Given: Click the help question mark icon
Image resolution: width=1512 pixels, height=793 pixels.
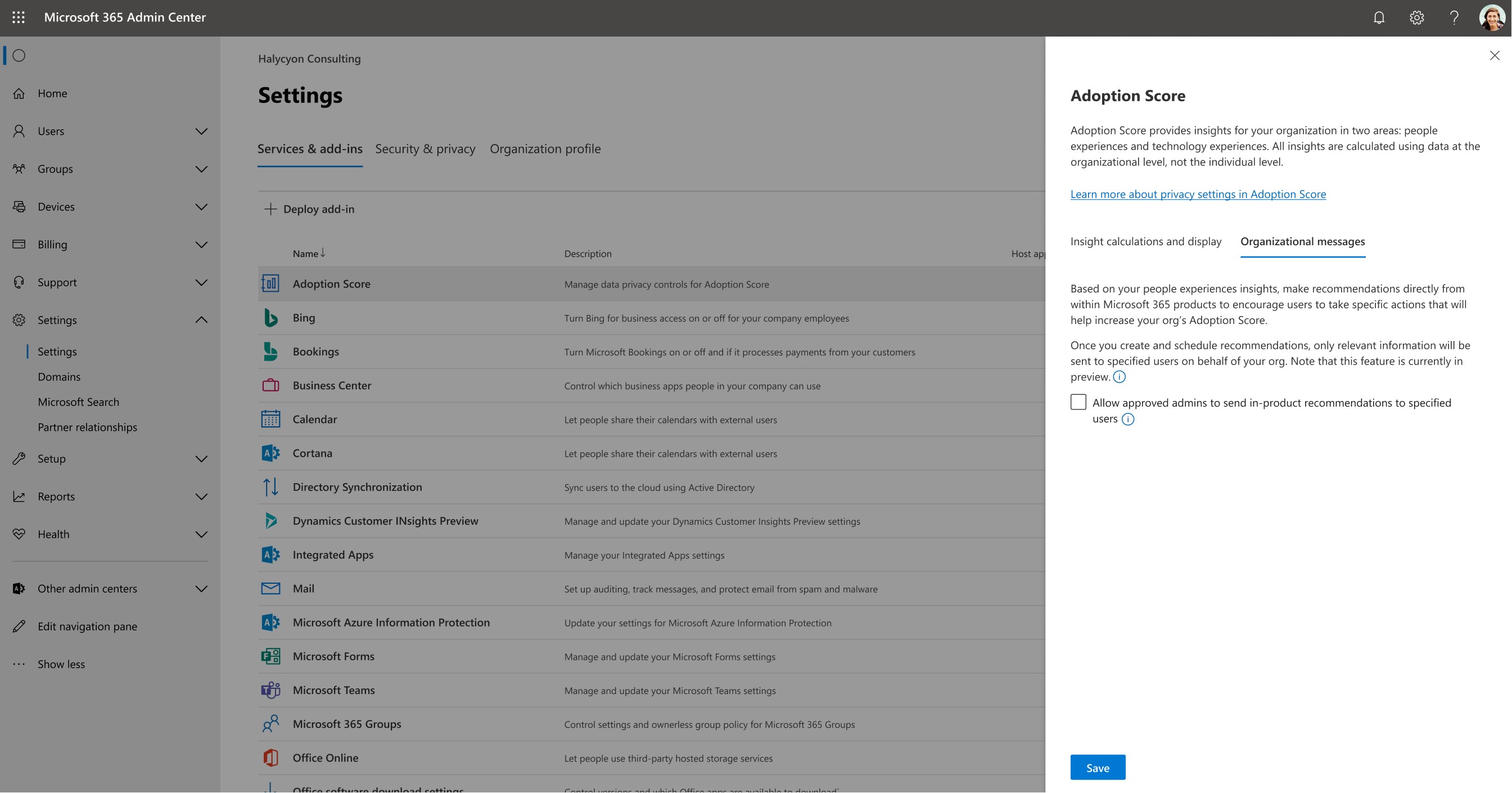Looking at the screenshot, I should click(x=1454, y=17).
